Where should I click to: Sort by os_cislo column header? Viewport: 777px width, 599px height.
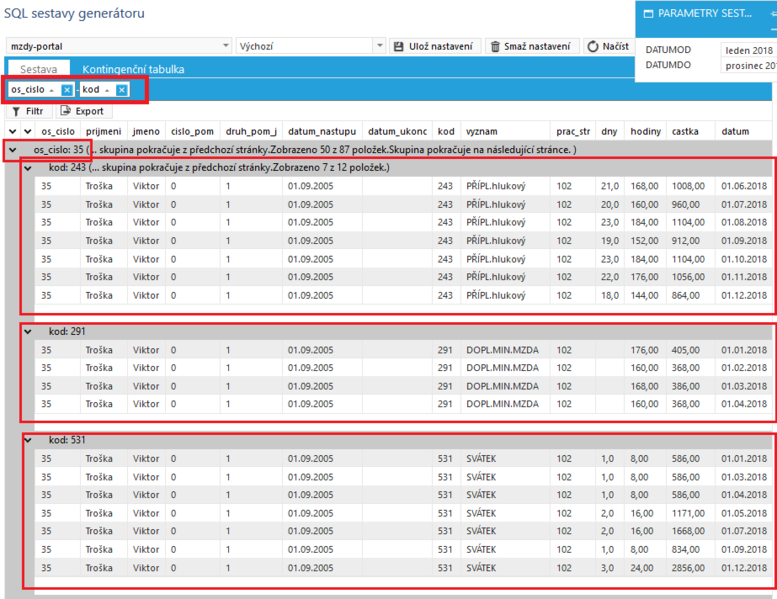tap(58, 131)
